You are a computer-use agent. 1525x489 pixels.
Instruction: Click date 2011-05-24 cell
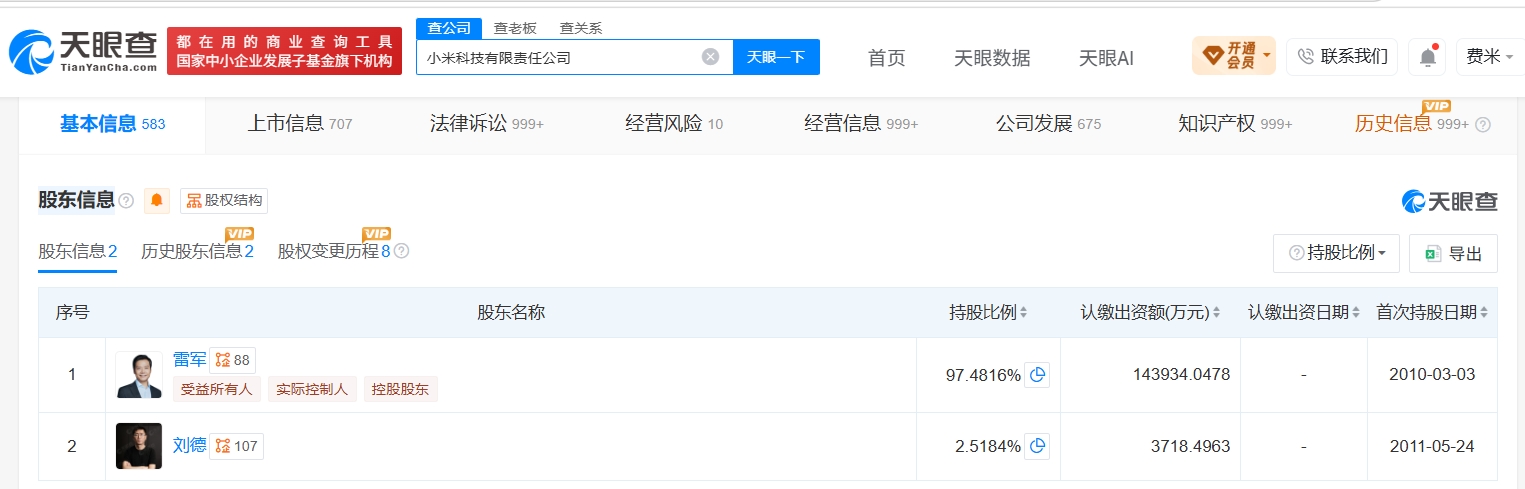coord(1432,446)
